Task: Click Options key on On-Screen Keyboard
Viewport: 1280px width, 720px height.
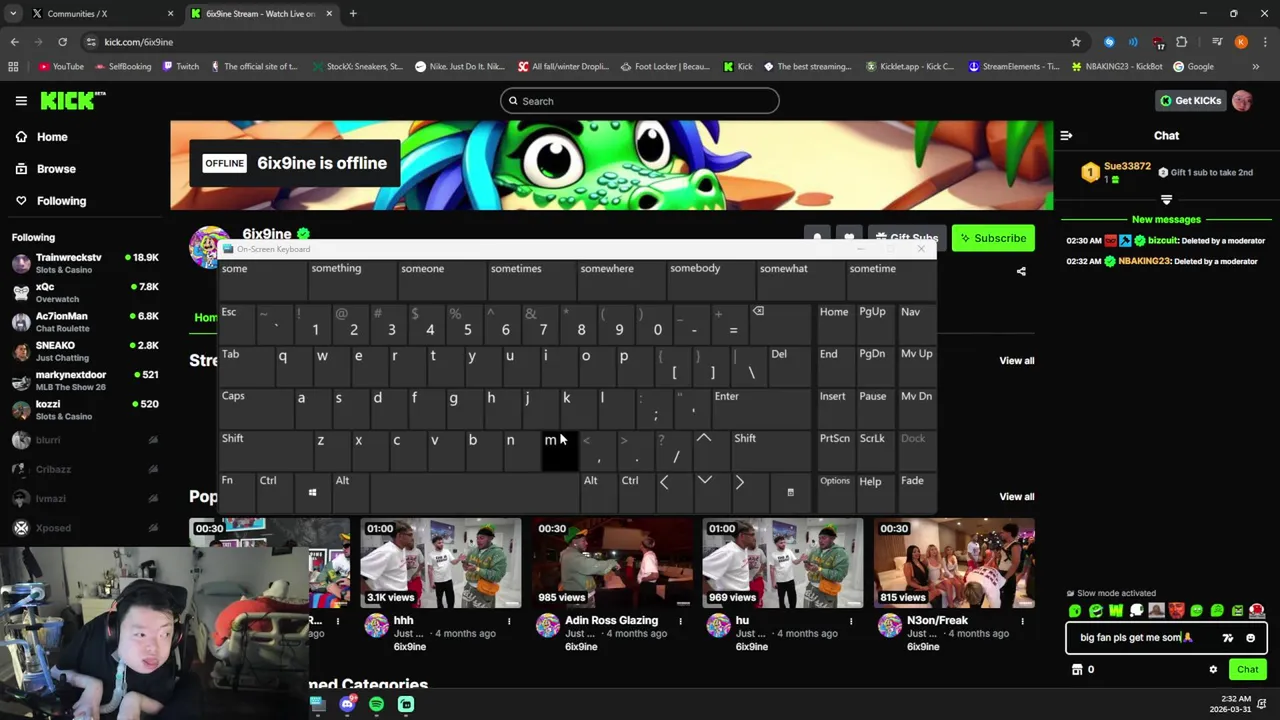Action: [x=835, y=492]
